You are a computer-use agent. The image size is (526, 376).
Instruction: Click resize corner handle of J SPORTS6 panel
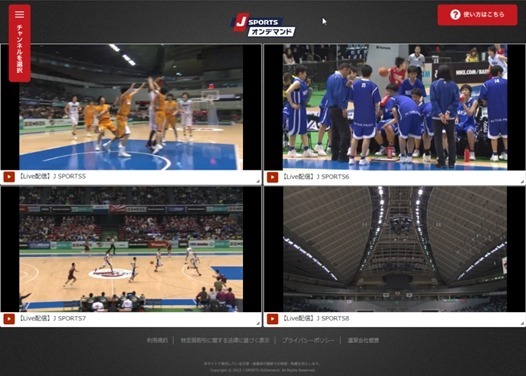pyautogui.click(x=522, y=181)
